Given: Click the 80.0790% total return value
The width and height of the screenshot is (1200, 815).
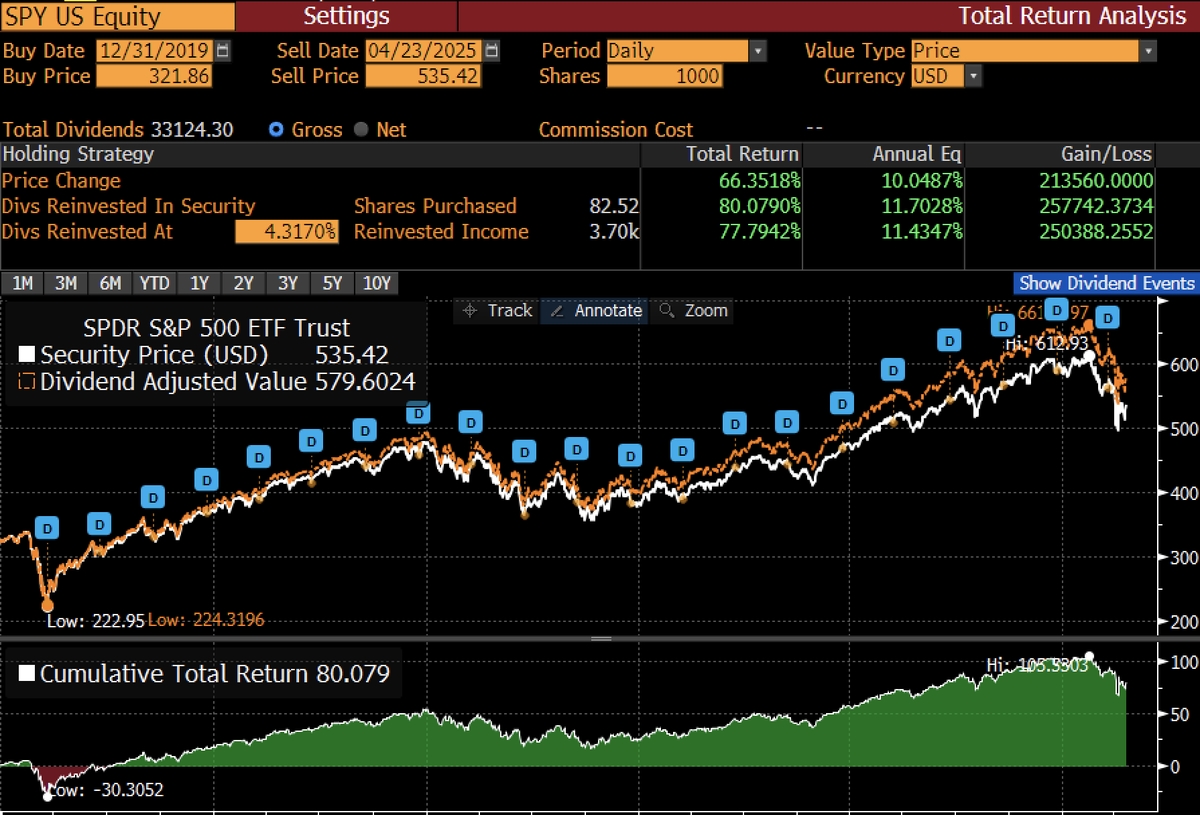Looking at the screenshot, I should pyautogui.click(x=759, y=206).
